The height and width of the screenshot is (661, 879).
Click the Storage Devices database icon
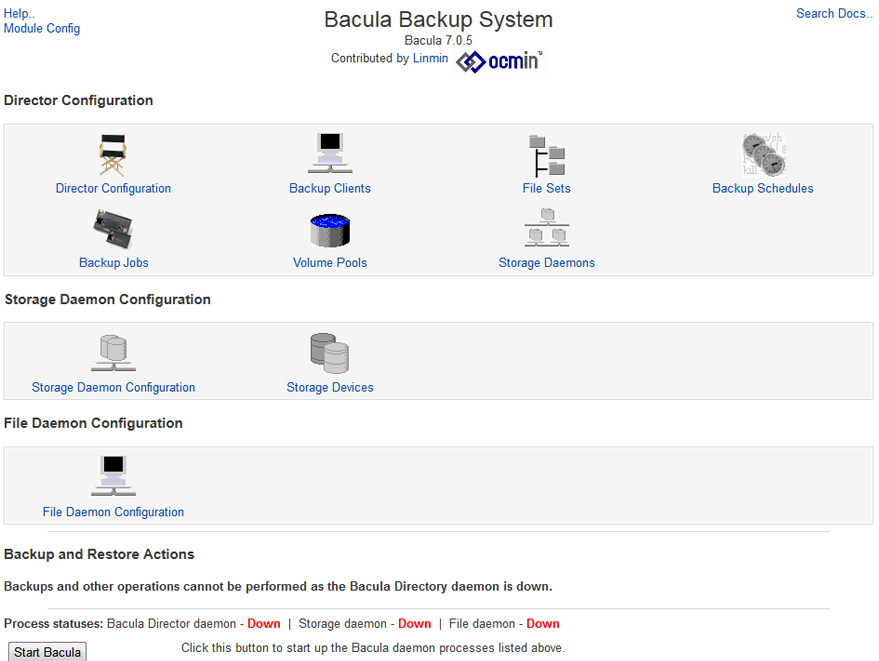point(330,353)
